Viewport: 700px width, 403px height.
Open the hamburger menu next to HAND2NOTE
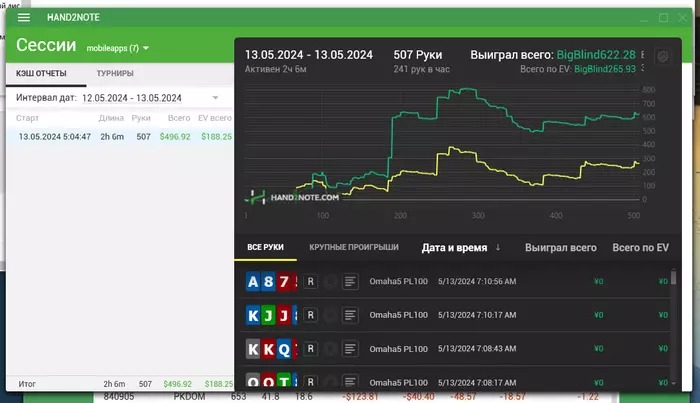click(x=24, y=17)
